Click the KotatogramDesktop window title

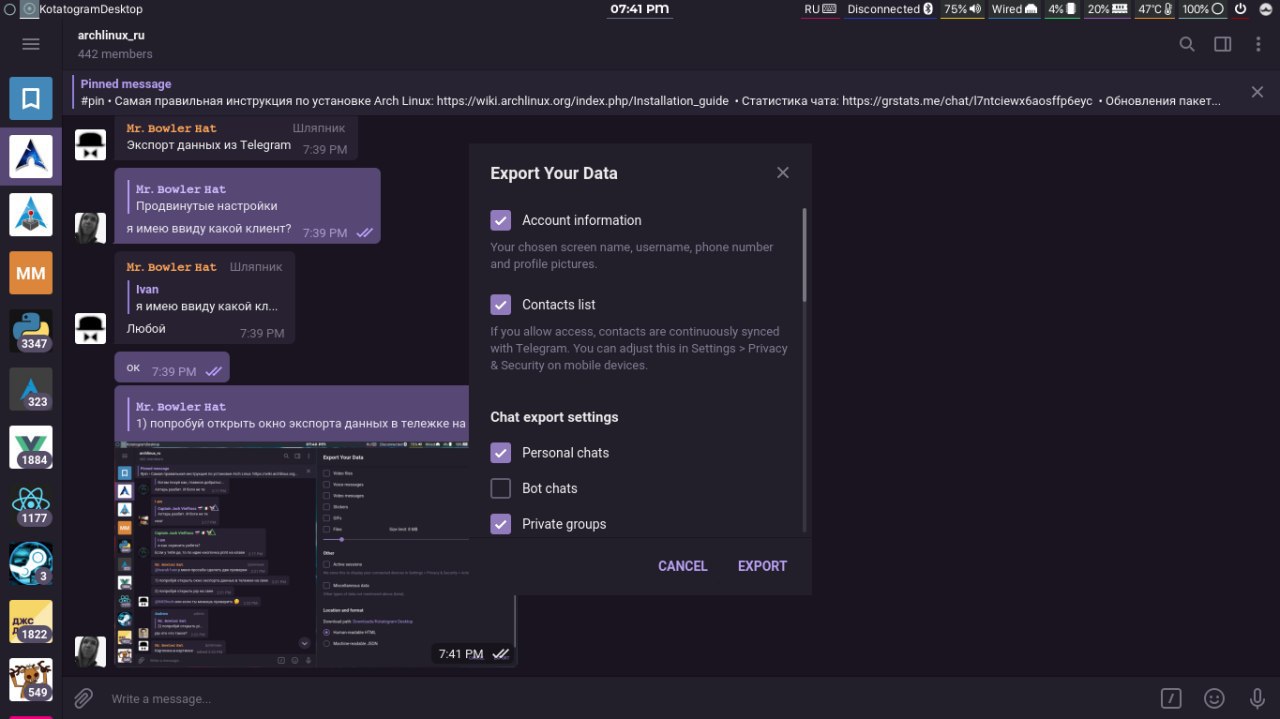point(90,9)
